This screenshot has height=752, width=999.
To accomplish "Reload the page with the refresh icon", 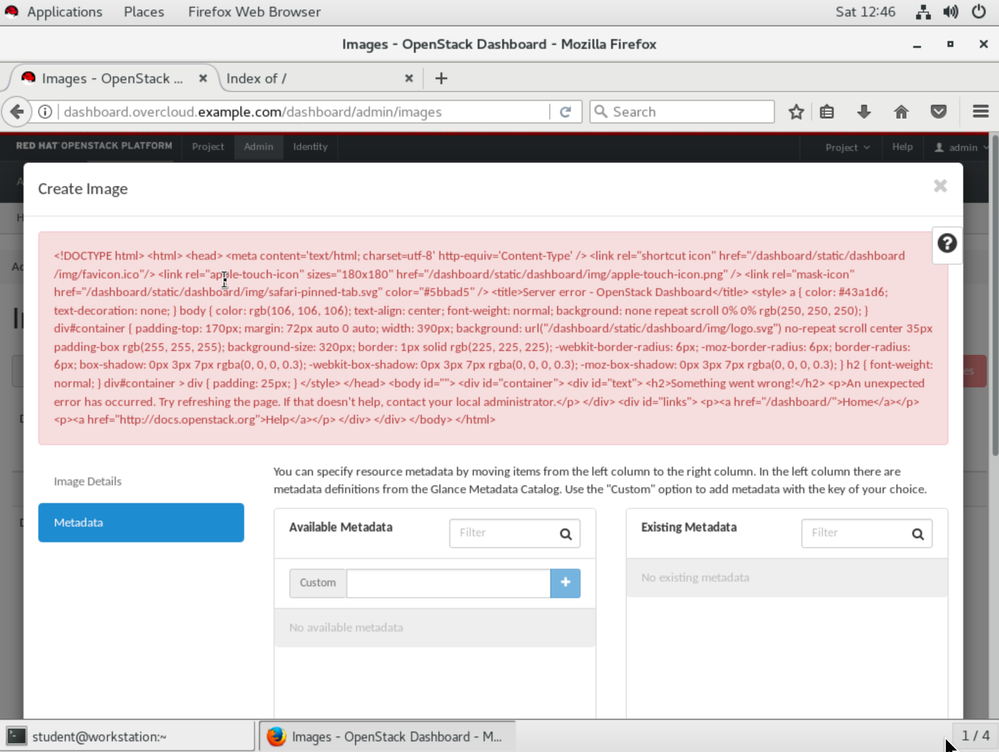I will click(565, 112).
